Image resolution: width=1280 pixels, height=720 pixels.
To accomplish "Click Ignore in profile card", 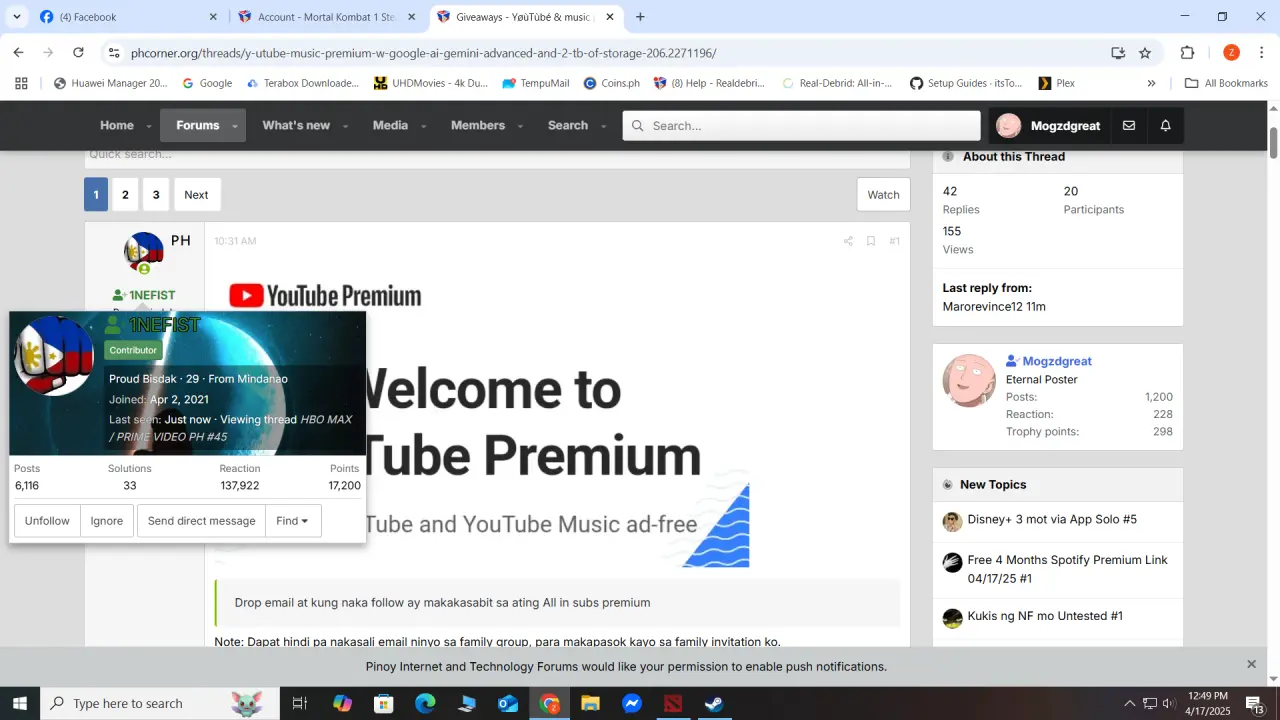I will [x=107, y=521].
